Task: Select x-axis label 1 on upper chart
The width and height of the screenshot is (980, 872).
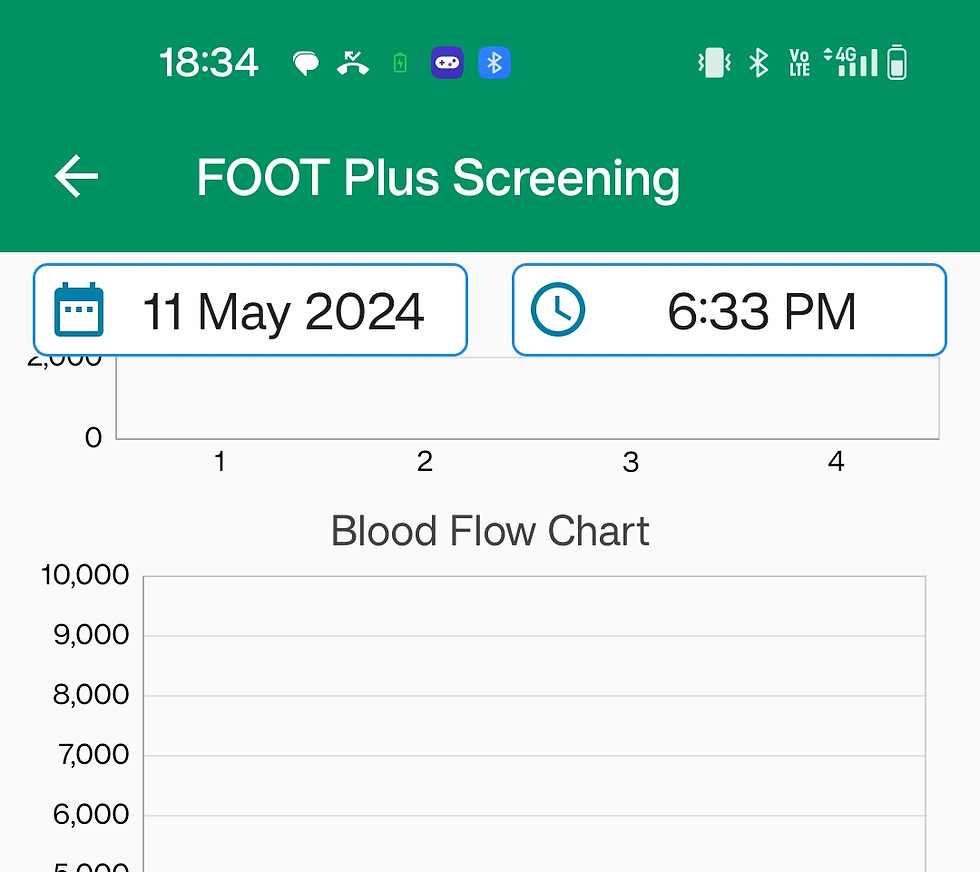Action: click(219, 462)
